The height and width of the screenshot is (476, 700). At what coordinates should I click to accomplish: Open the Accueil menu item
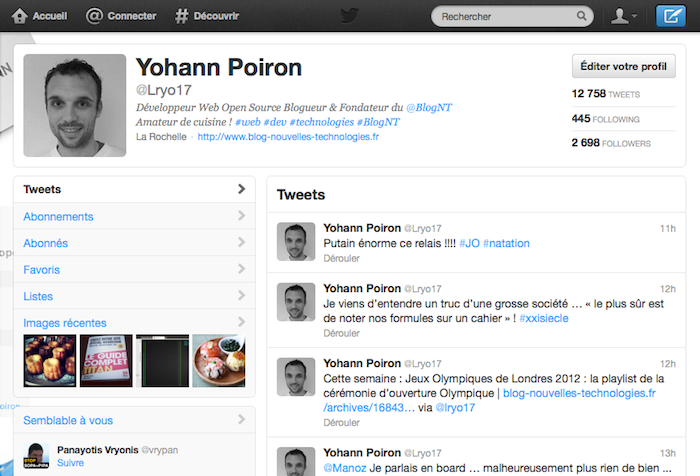[50, 16]
